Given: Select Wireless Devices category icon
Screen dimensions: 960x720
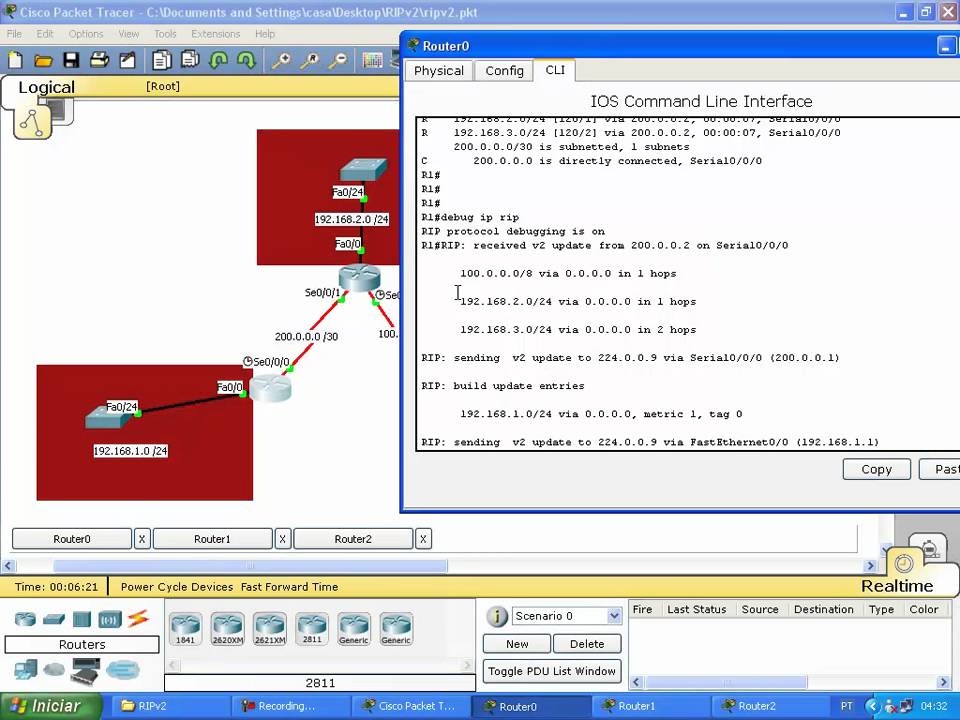Looking at the screenshot, I should 110,619.
